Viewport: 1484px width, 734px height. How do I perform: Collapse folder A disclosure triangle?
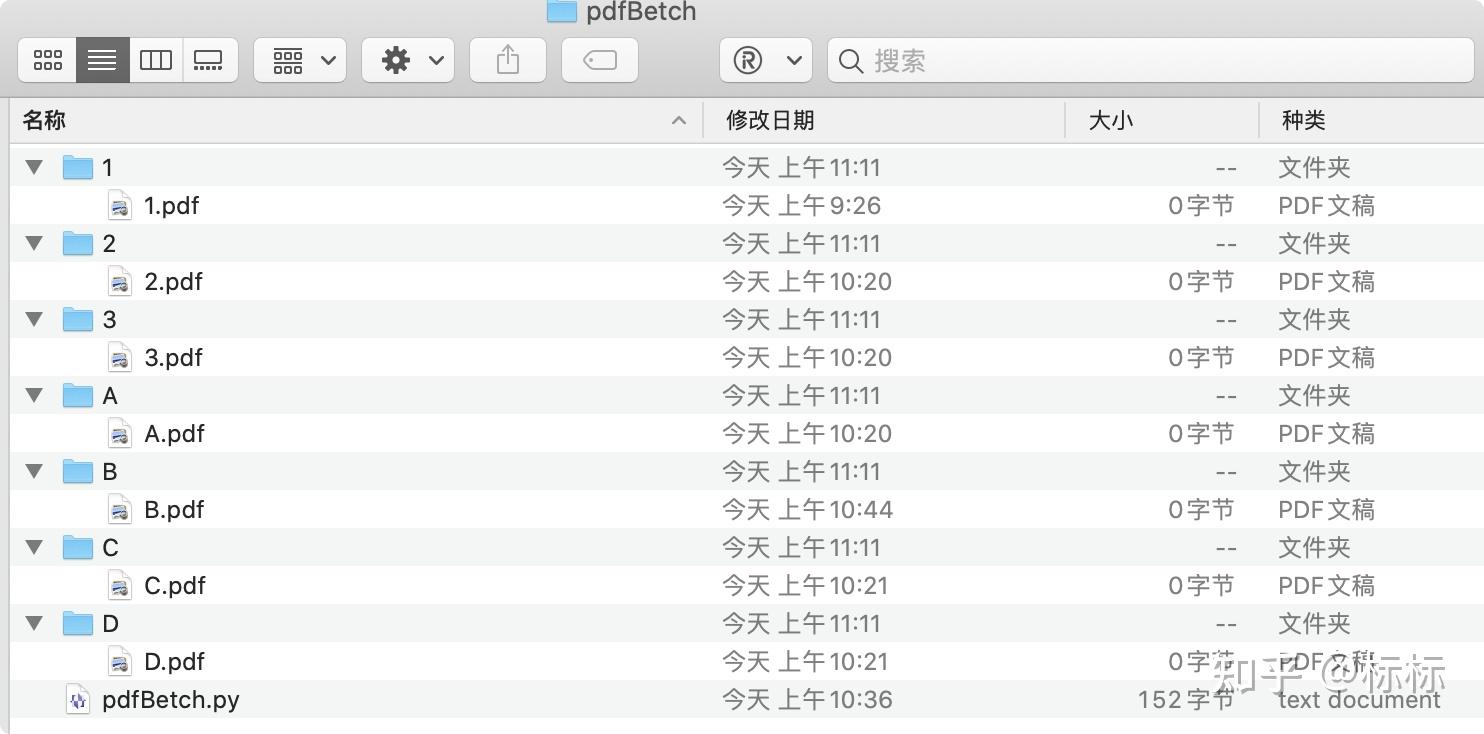[35, 395]
